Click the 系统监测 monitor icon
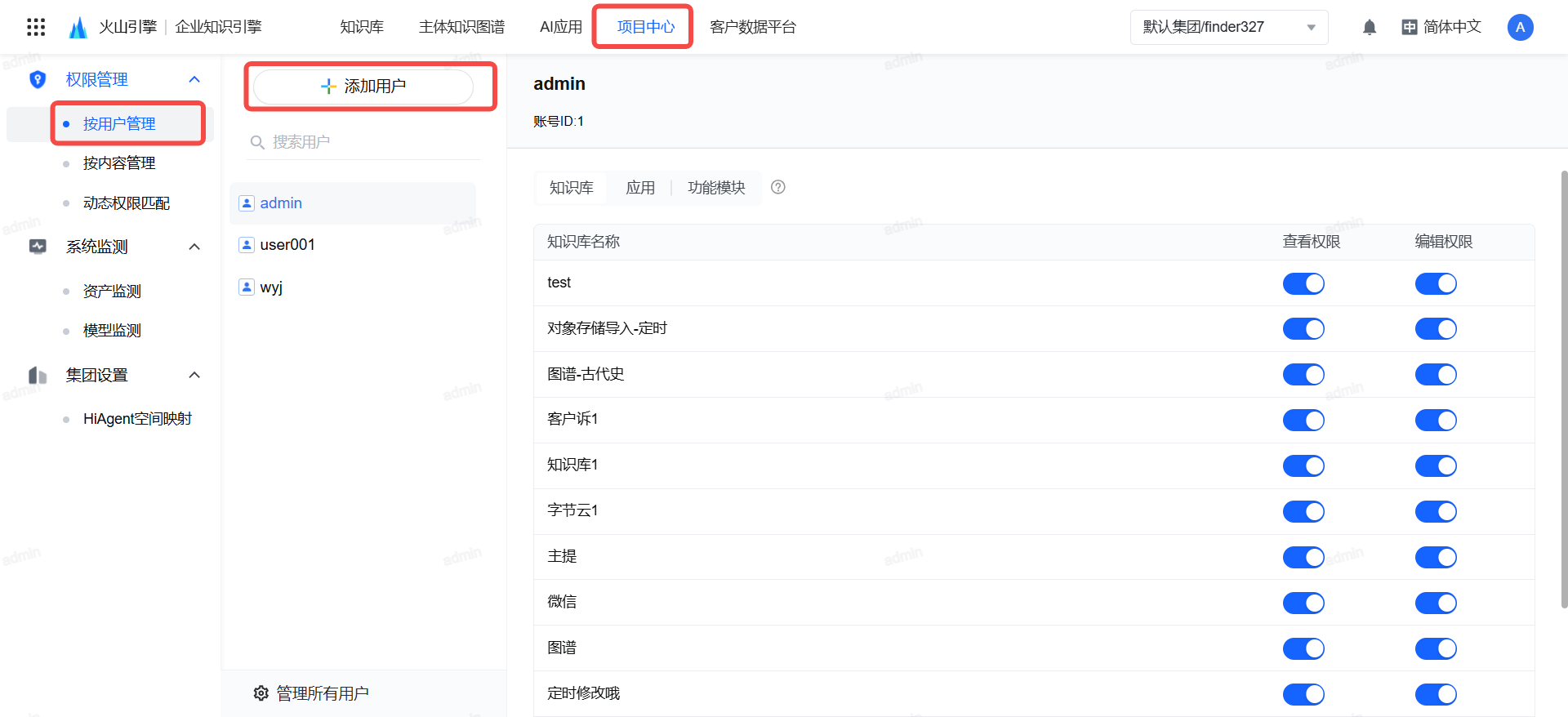The height and width of the screenshot is (717, 1568). [38, 247]
